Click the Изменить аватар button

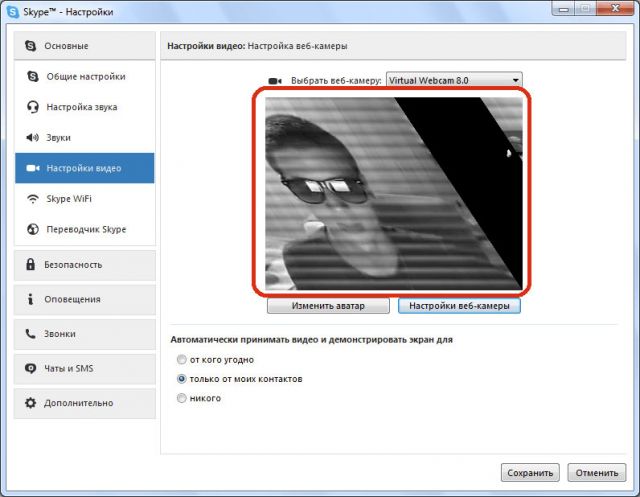click(x=328, y=306)
